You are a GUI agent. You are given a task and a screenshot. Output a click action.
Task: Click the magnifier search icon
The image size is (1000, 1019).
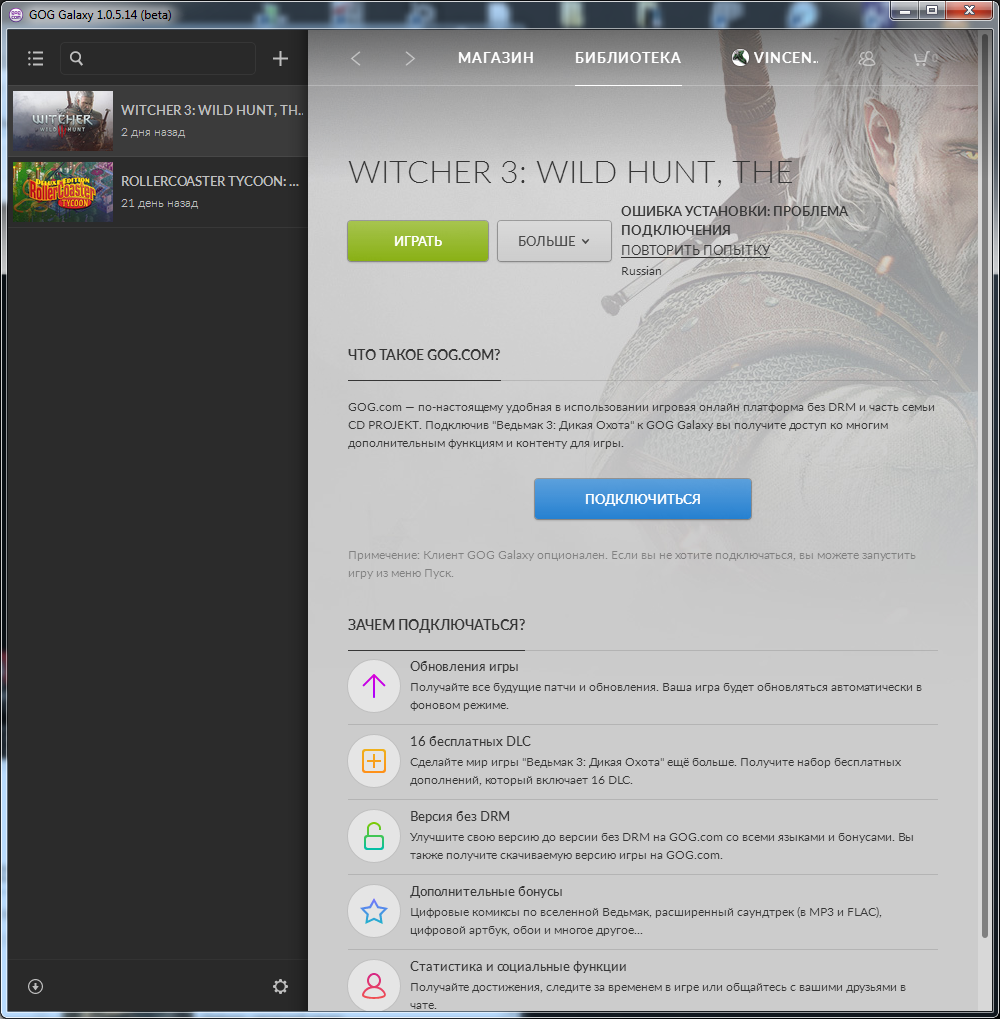(x=76, y=58)
